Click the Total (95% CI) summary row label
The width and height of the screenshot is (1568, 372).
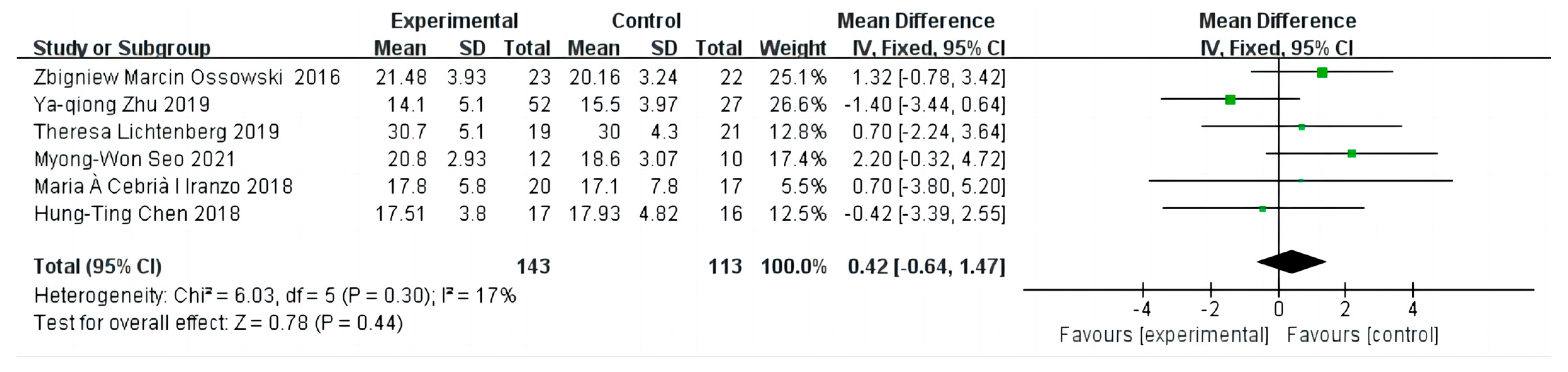coord(97,267)
